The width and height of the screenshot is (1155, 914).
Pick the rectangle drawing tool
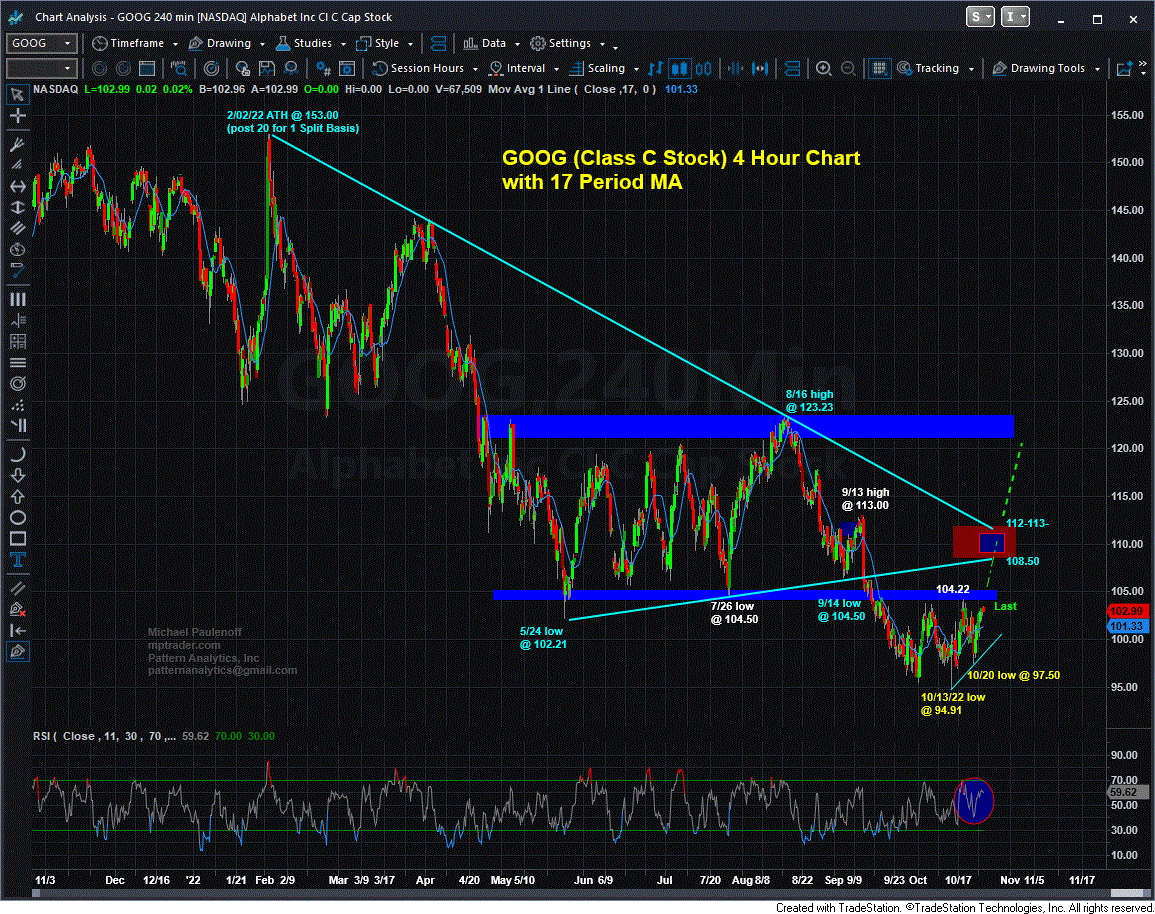click(18, 539)
